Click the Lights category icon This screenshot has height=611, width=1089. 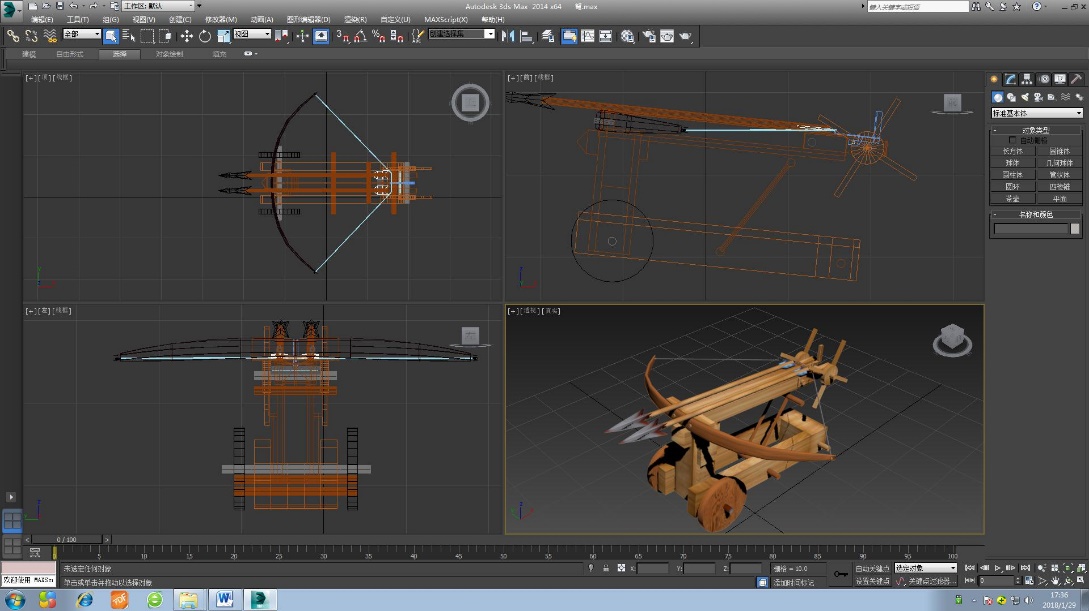pos(1025,97)
